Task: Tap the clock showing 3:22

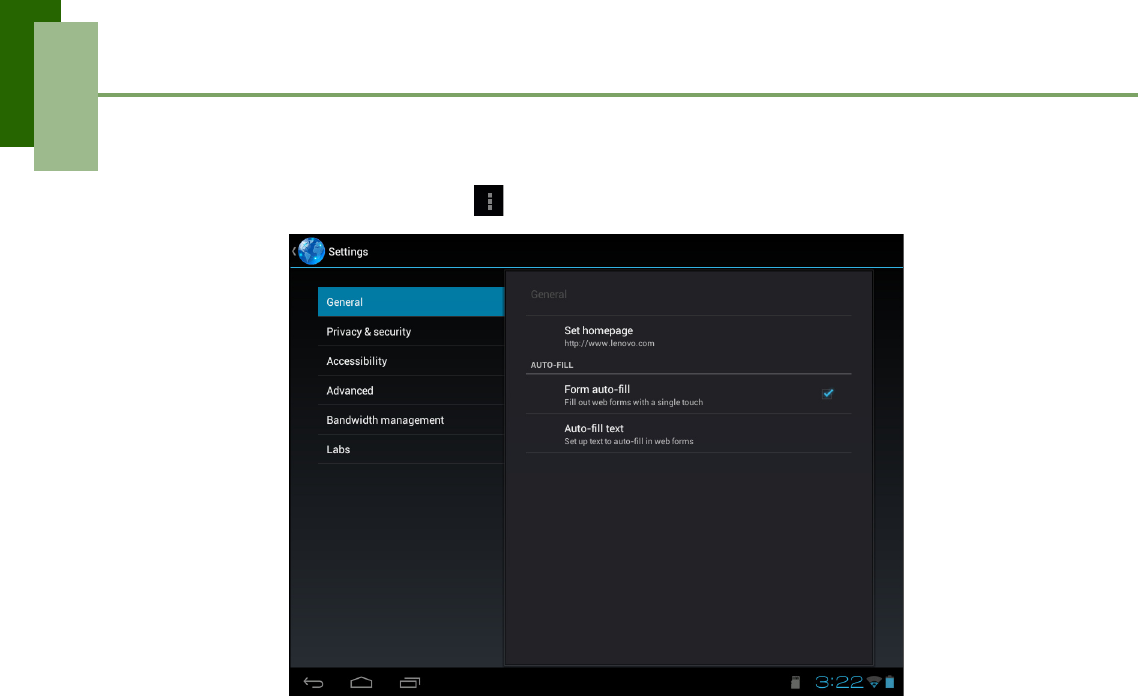Action: pyautogui.click(x=838, y=682)
